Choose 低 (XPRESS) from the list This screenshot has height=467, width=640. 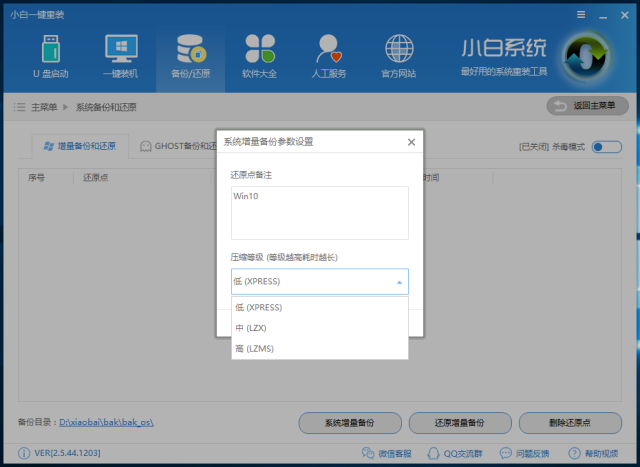(320, 307)
